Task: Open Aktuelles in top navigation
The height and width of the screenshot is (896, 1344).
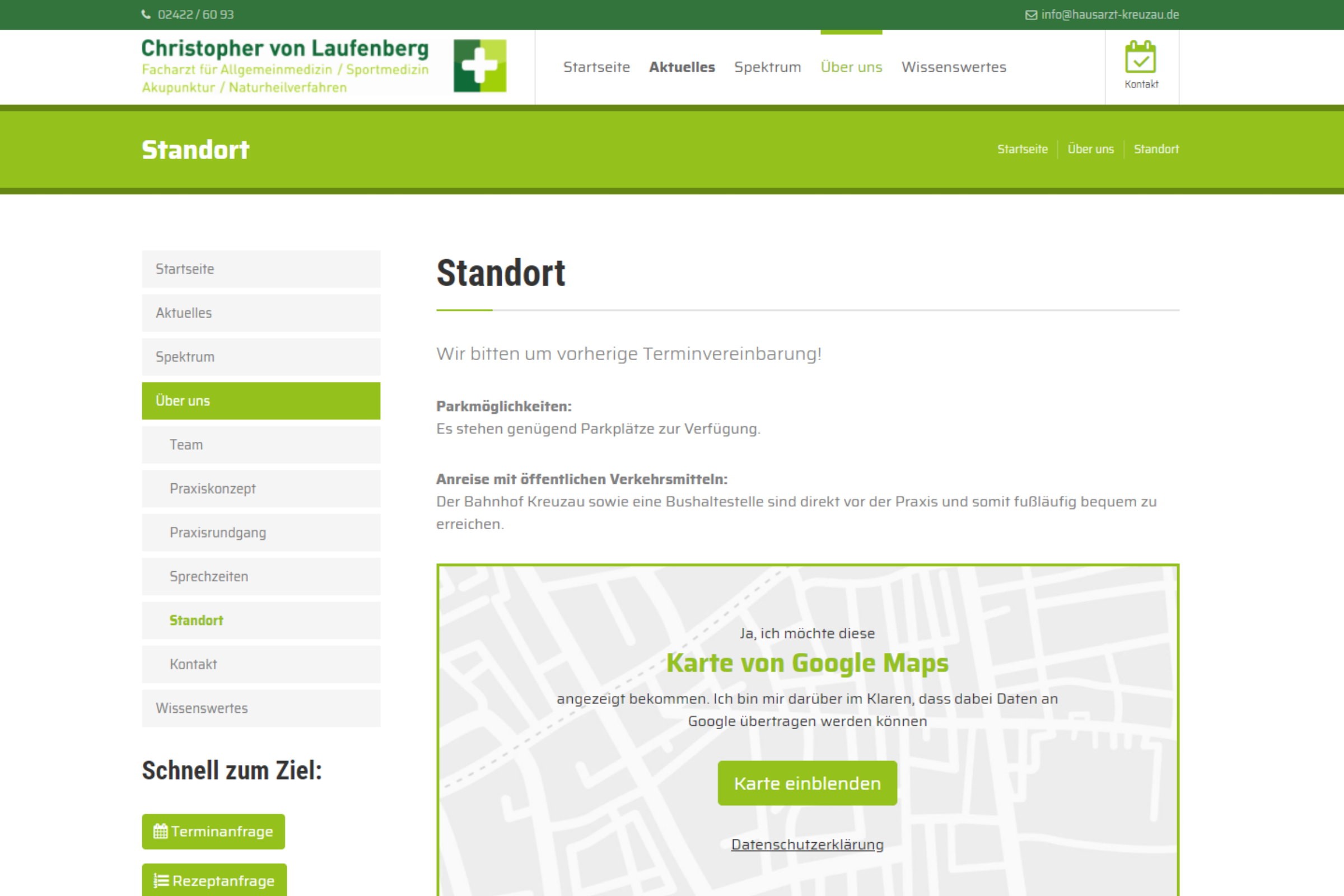Action: (x=682, y=67)
